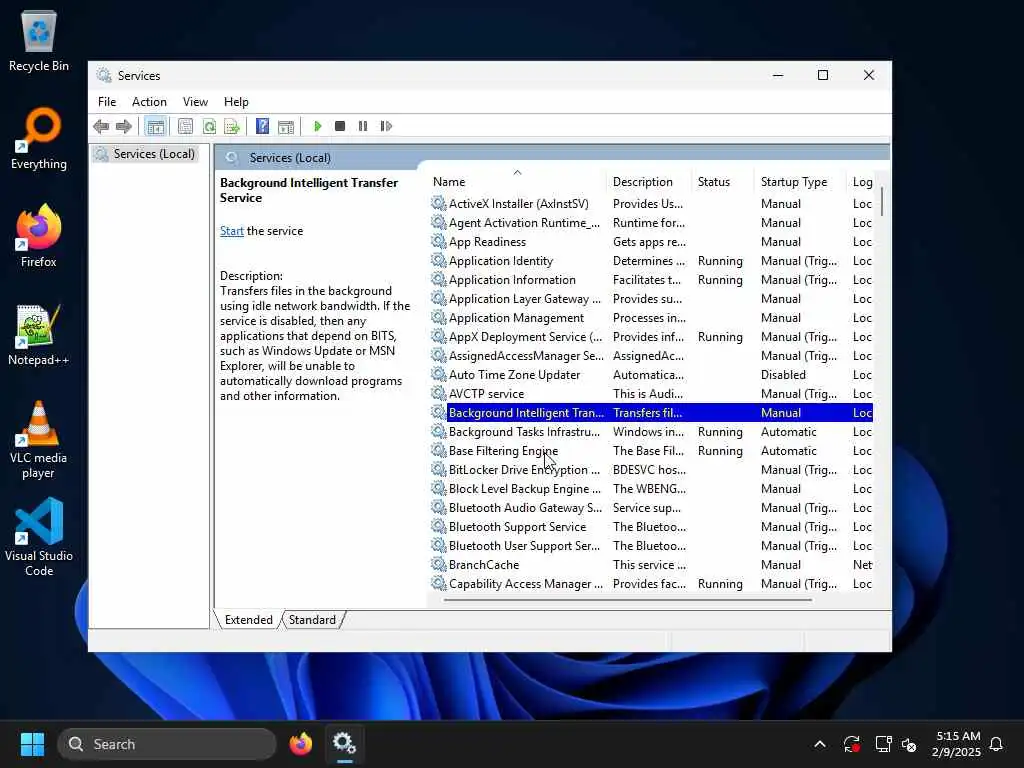
Task: Click the Services title bar icon
Action: pos(104,75)
